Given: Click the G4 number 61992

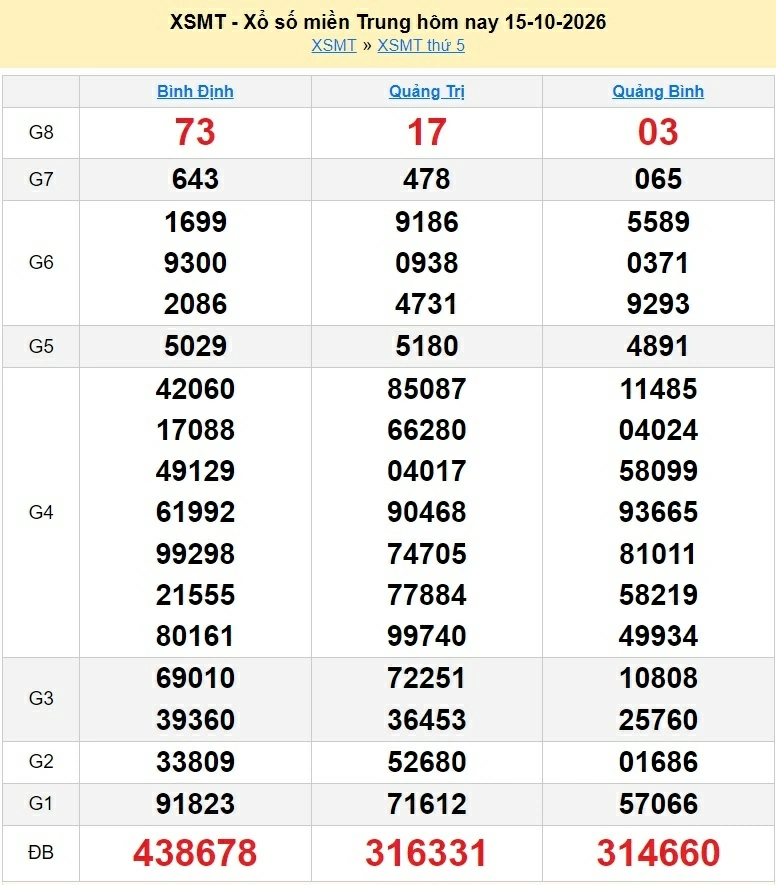Looking at the screenshot, I should tap(195, 512).
